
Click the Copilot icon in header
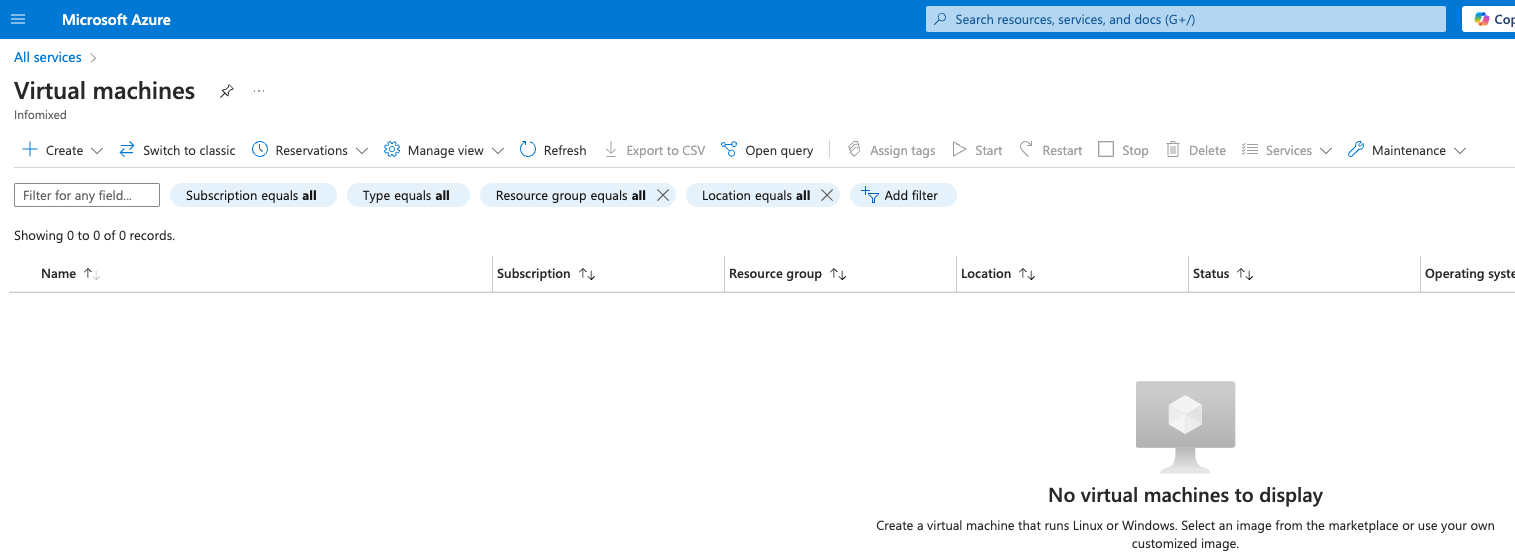1482,19
